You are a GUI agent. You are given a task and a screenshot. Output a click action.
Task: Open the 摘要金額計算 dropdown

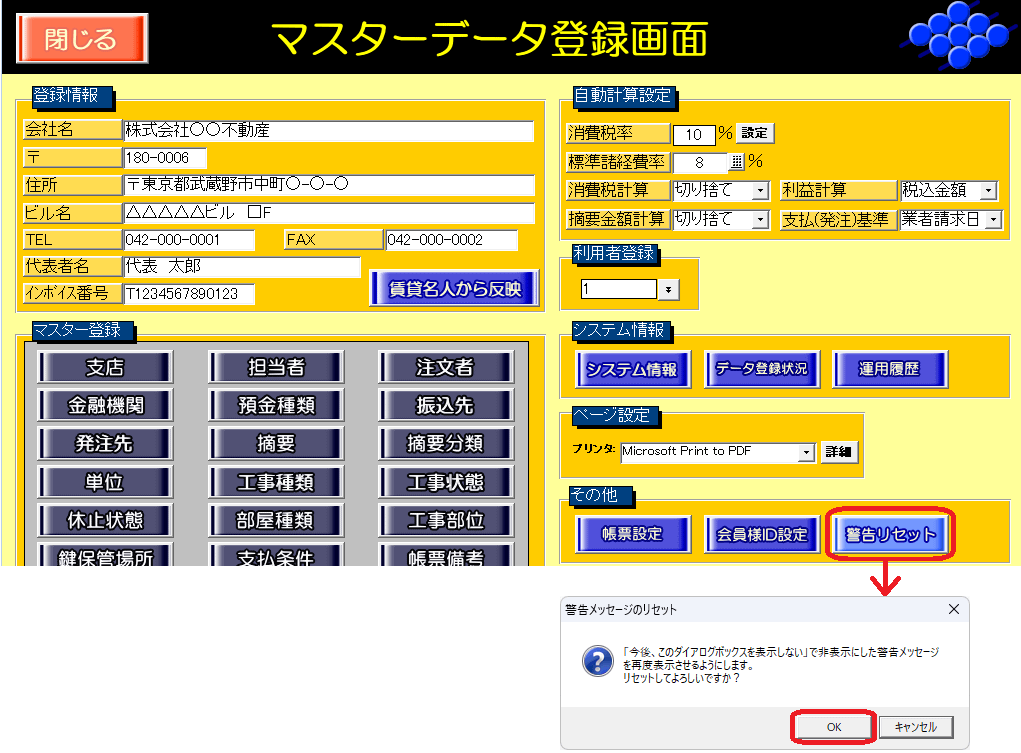(760, 219)
